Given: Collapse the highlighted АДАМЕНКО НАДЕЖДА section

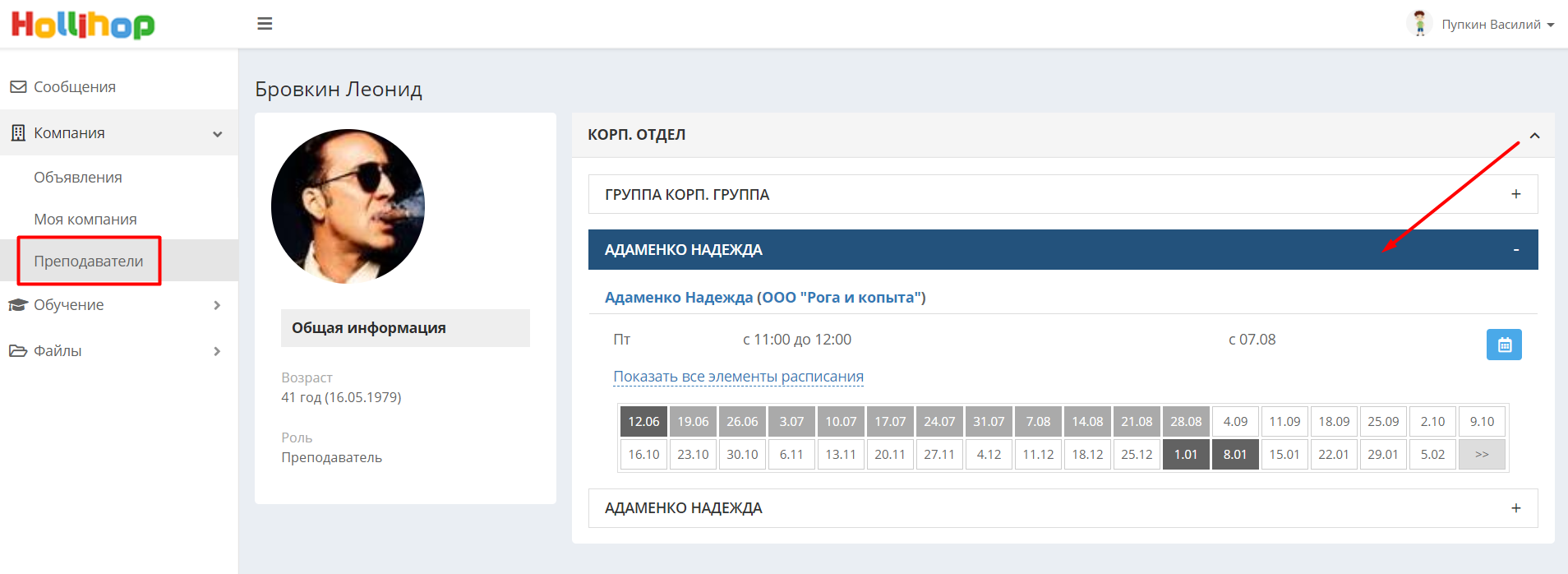Looking at the screenshot, I should 1063,250.
